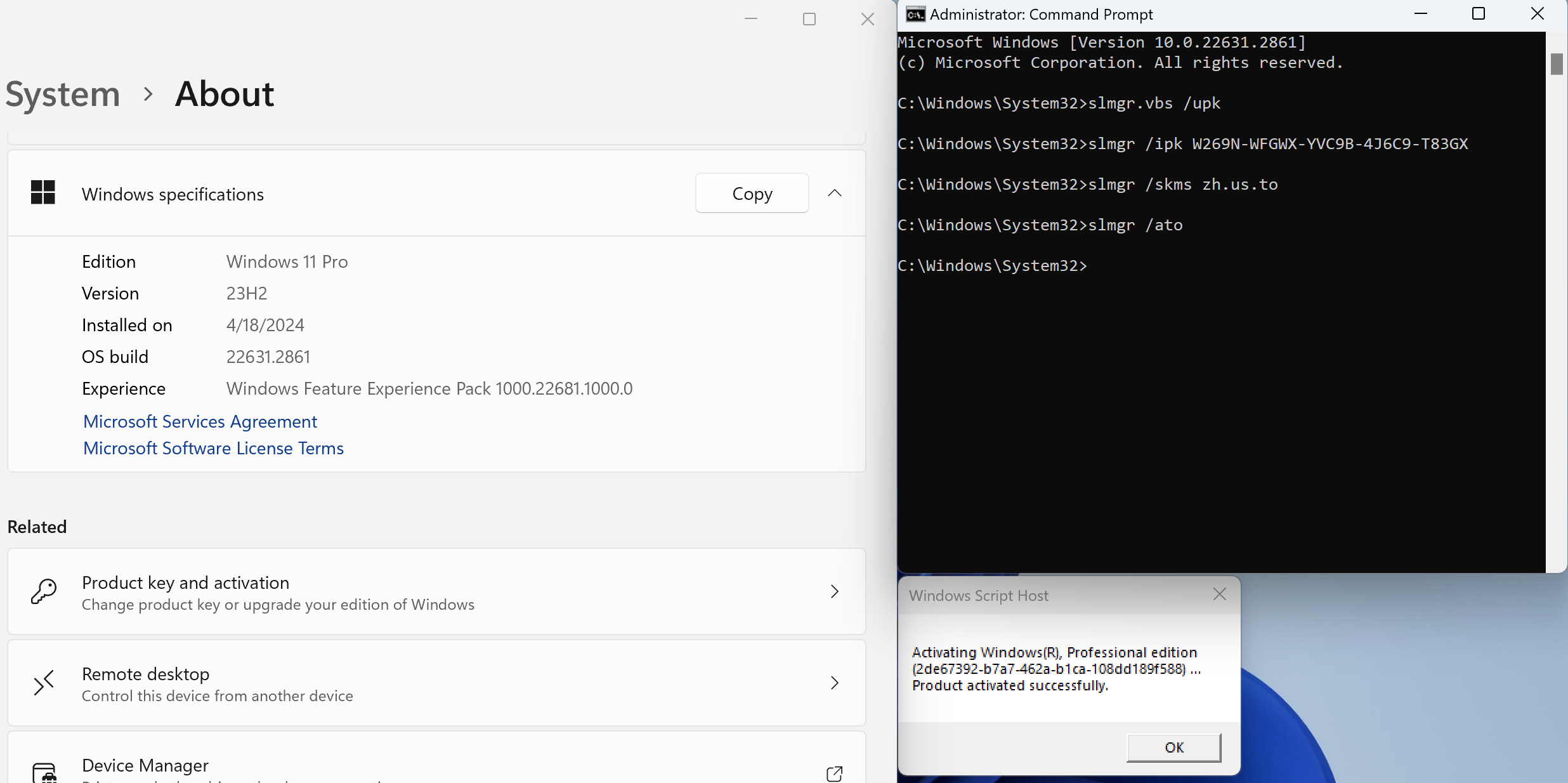Collapse the Windows specifications section

(x=834, y=193)
